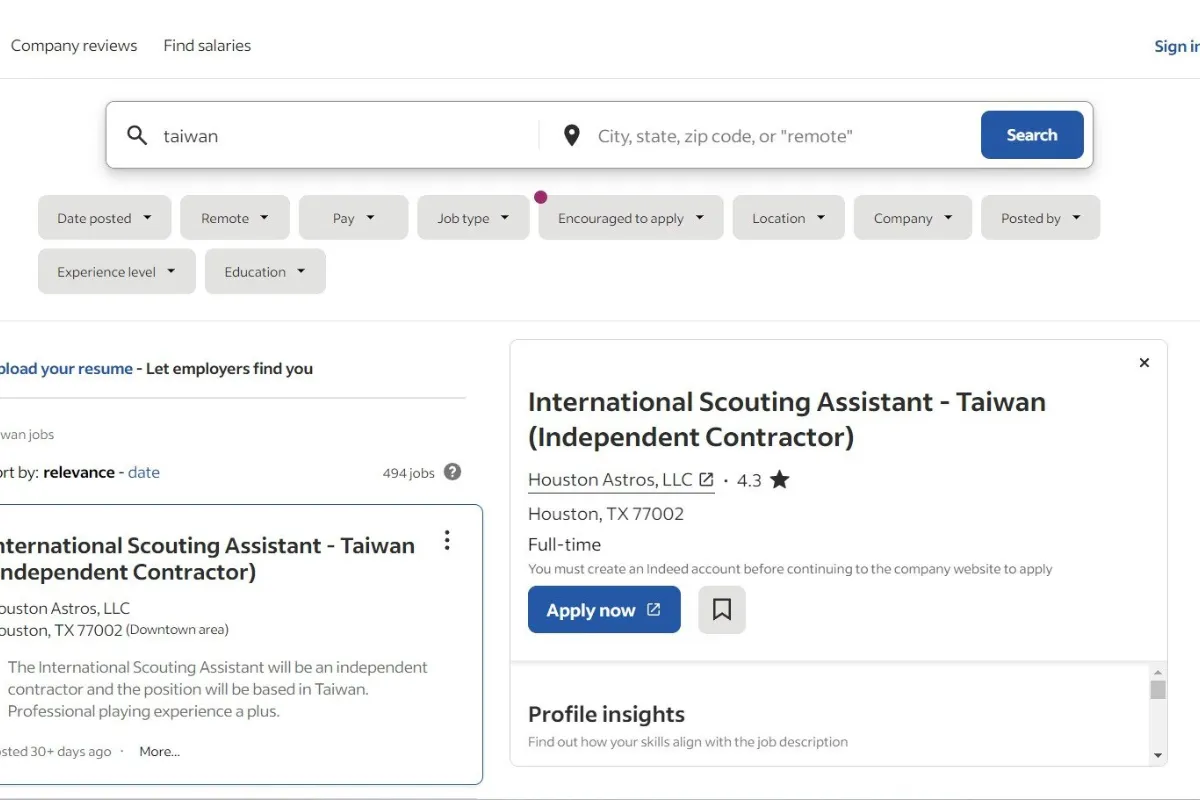Click the star rating icon next to 4.3
The width and height of the screenshot is (1200, 800).
(x=780, y=480)
